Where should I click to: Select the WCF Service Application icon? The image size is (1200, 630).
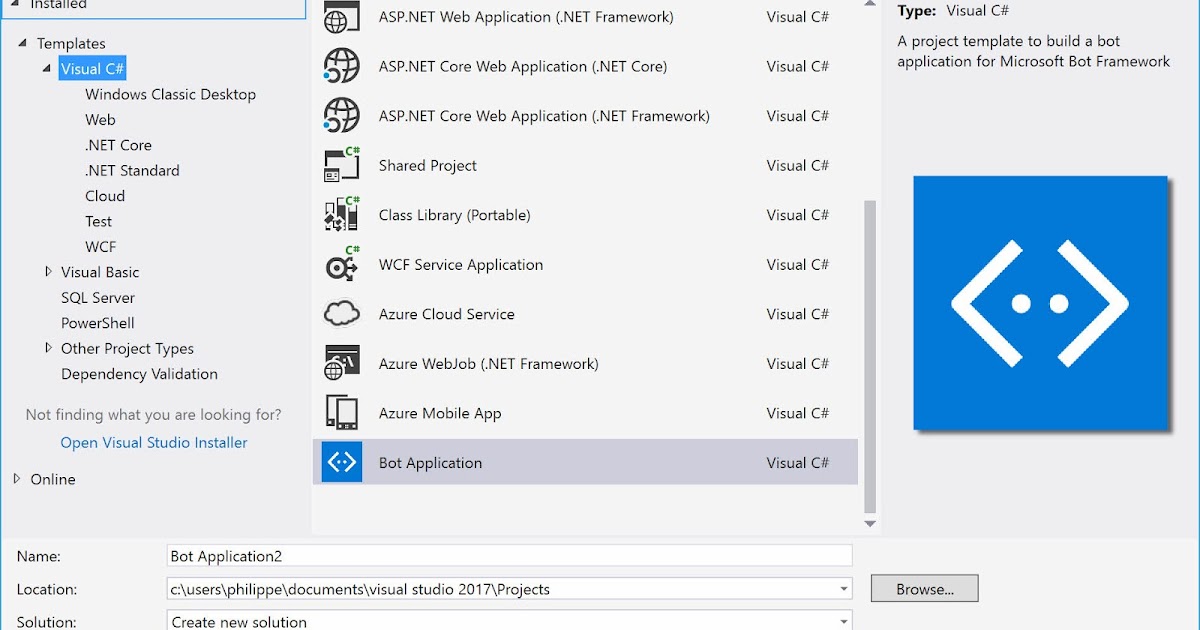click(341, 264)
